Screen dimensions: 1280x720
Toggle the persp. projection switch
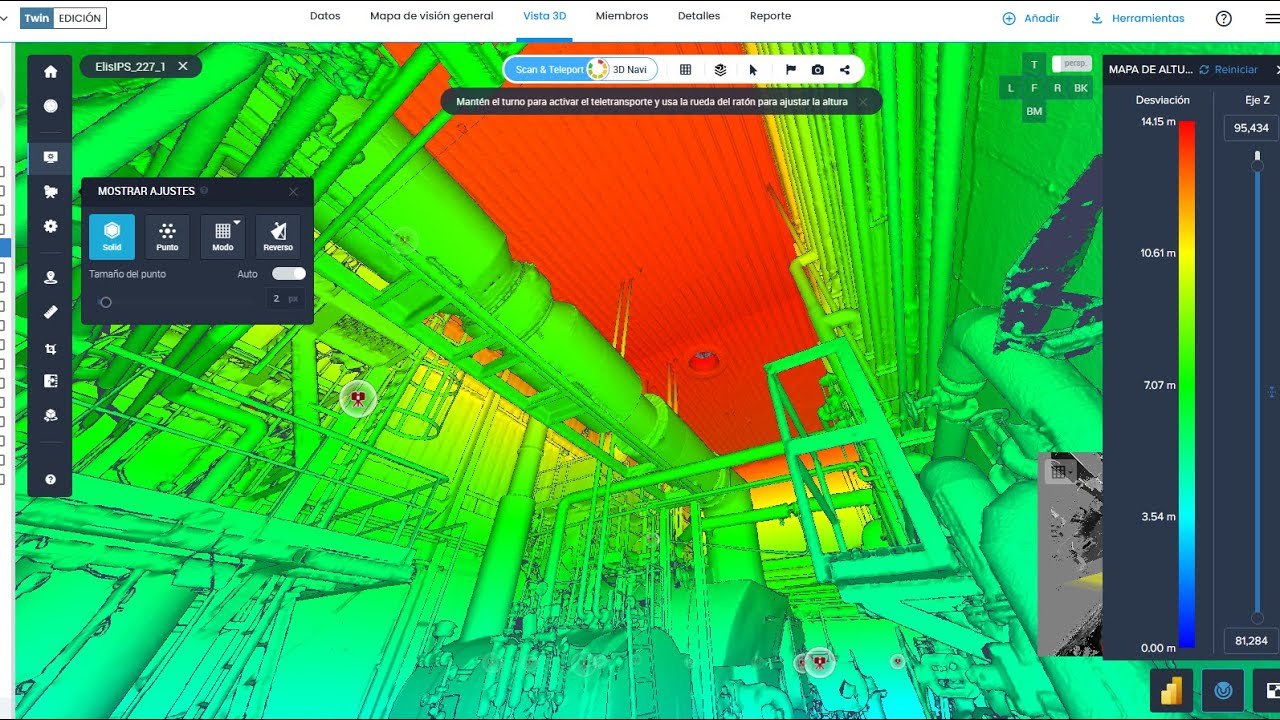(x=1071, y=64)
